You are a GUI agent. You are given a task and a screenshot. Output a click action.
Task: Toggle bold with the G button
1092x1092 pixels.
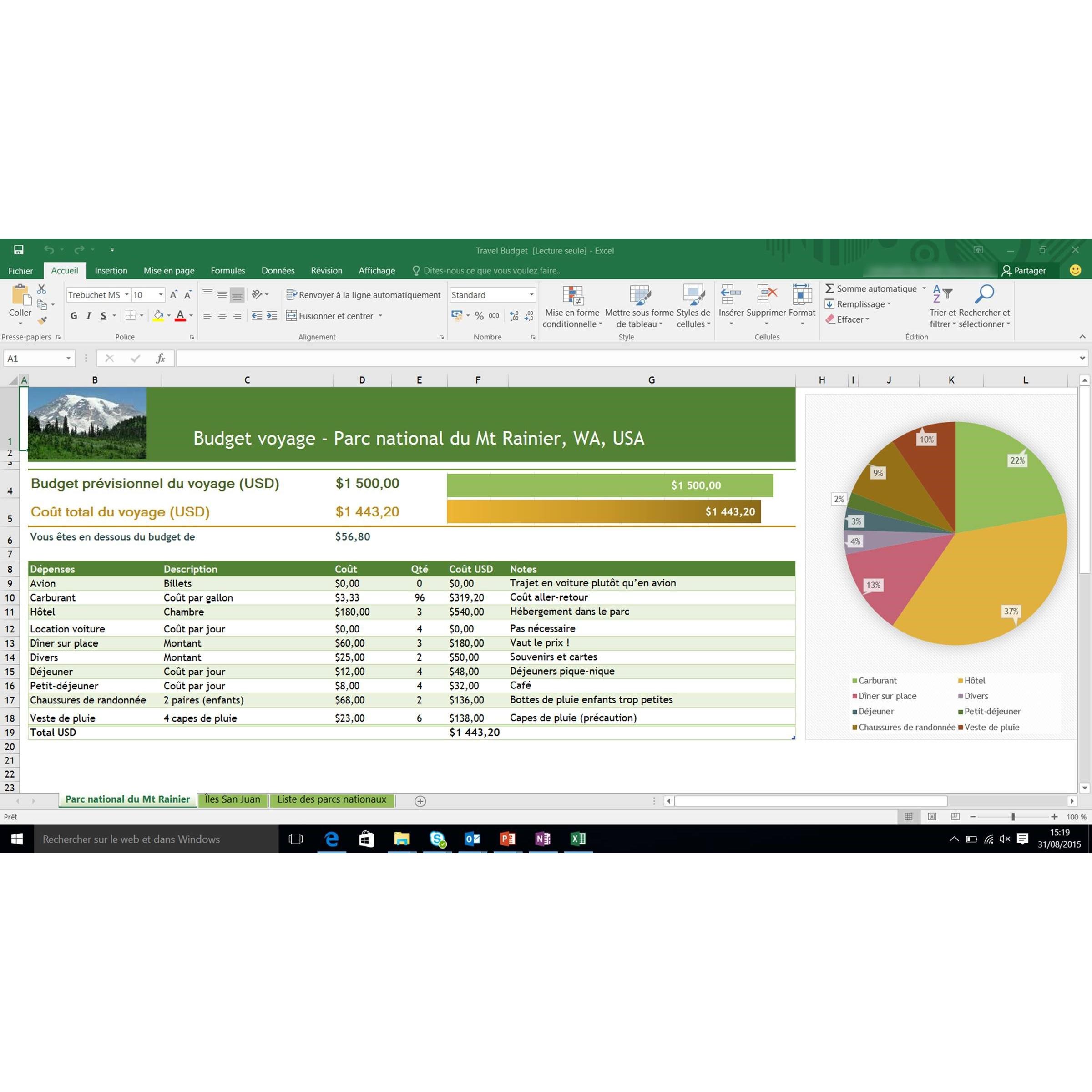tap(73, 316)
